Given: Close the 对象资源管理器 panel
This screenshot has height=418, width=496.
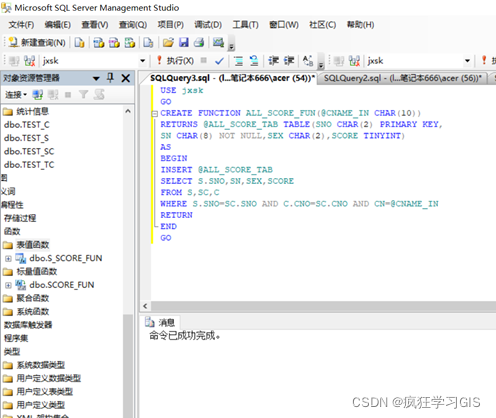Looking at the screenshot, I should 126,78.
